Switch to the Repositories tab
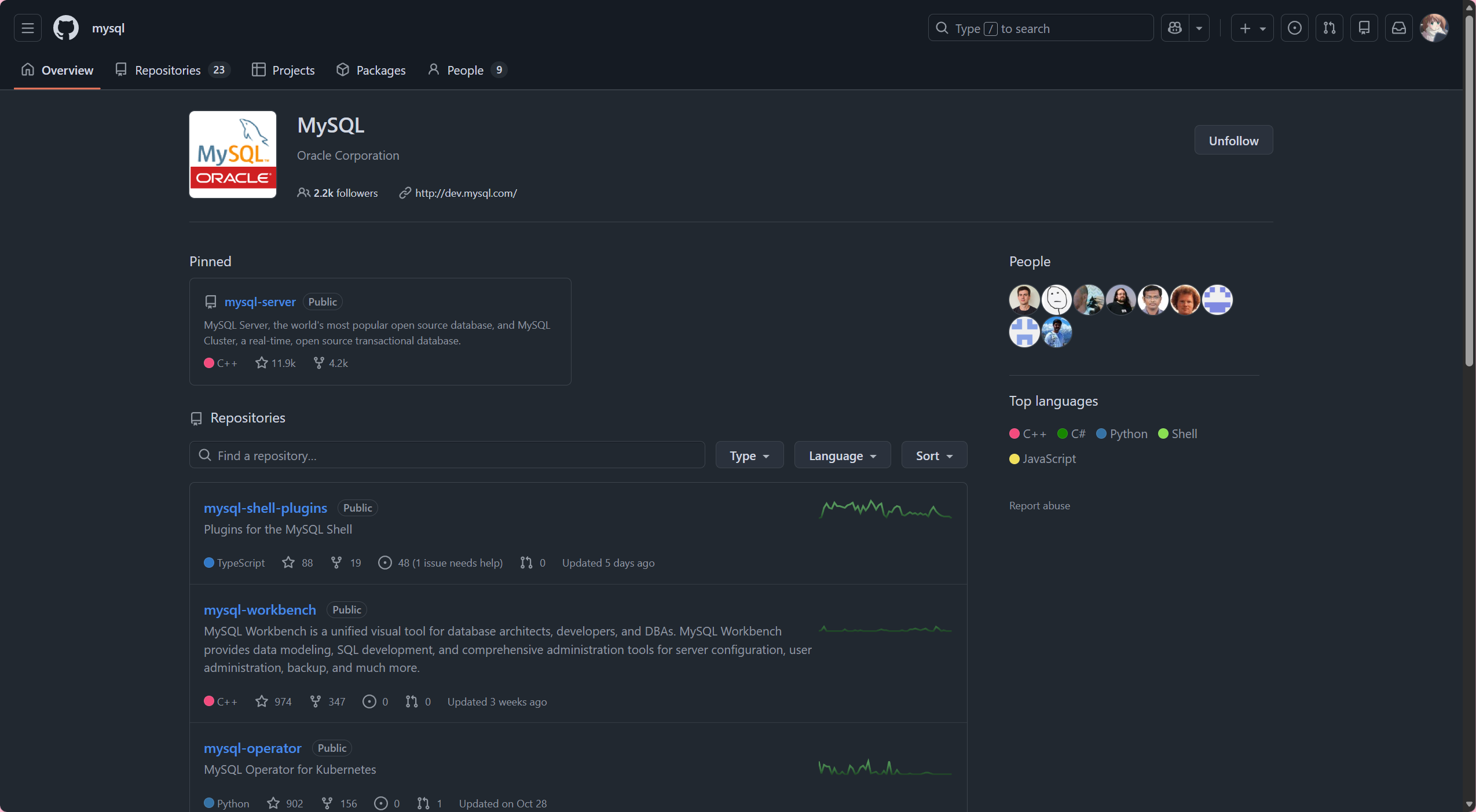Viewport: 1476px width, 812px height. point(173,70)
